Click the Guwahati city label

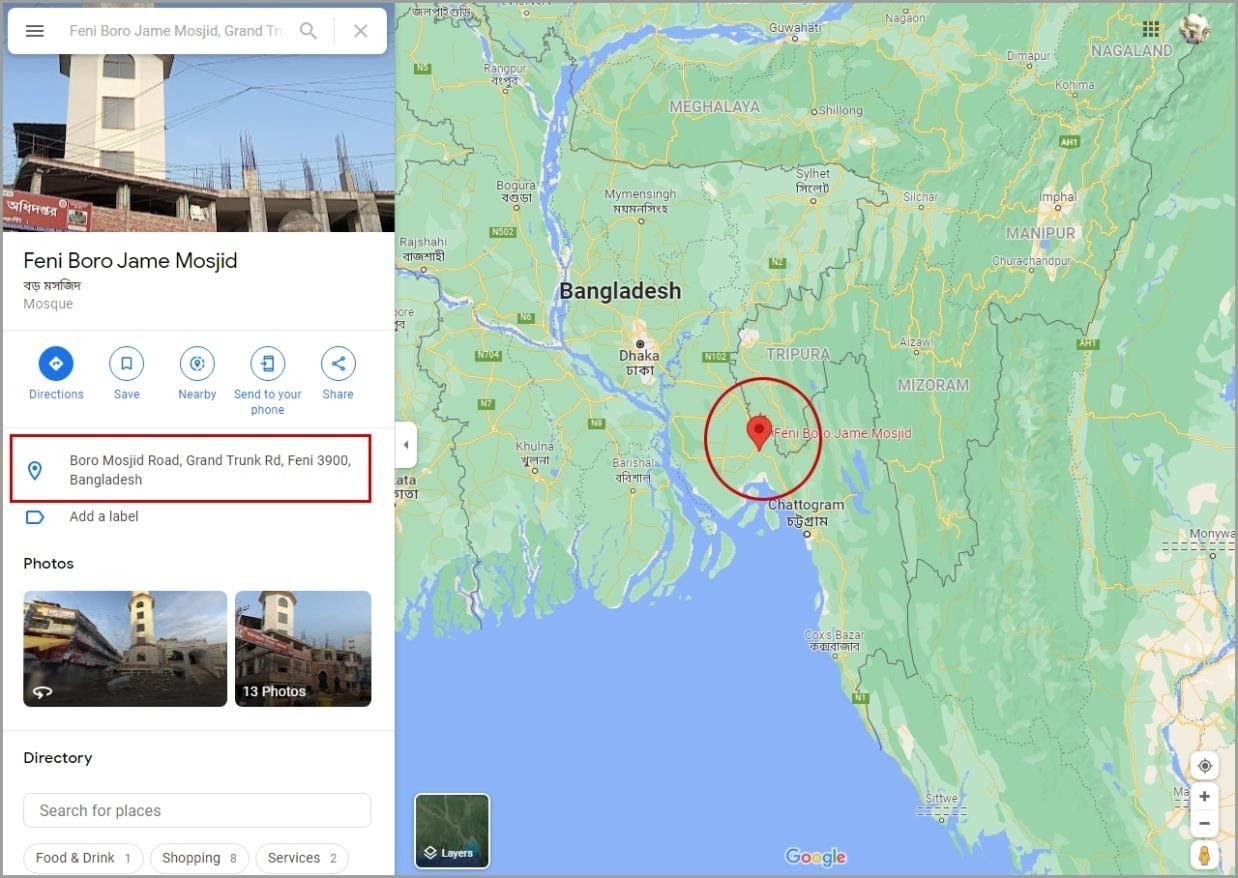click(795, 26)
